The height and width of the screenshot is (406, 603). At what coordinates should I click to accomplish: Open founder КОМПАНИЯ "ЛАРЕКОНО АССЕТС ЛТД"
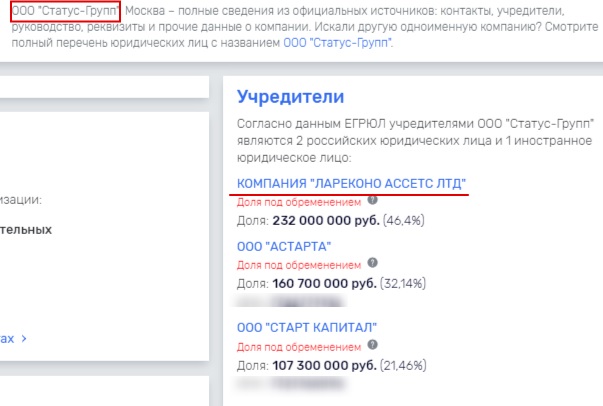coord(351,183)
